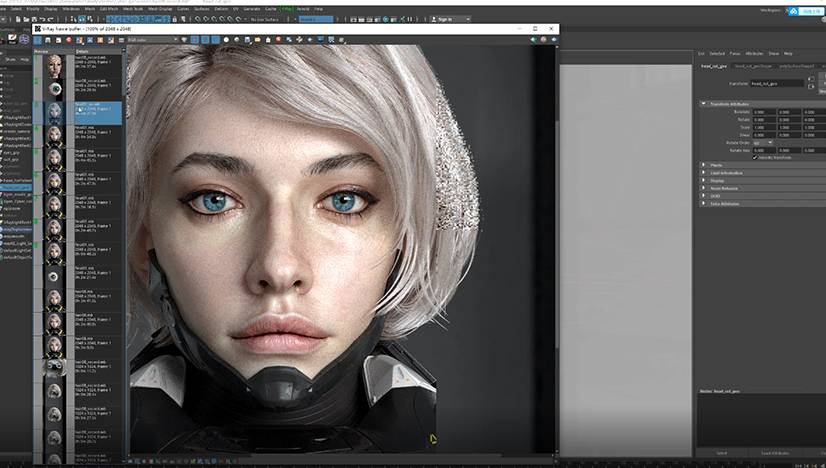Image resolution: width=826 pixels, height=468 pixels.
Task: Click the rightmost eye icon in VFB toolbar
Action: (x=554, y=40)
